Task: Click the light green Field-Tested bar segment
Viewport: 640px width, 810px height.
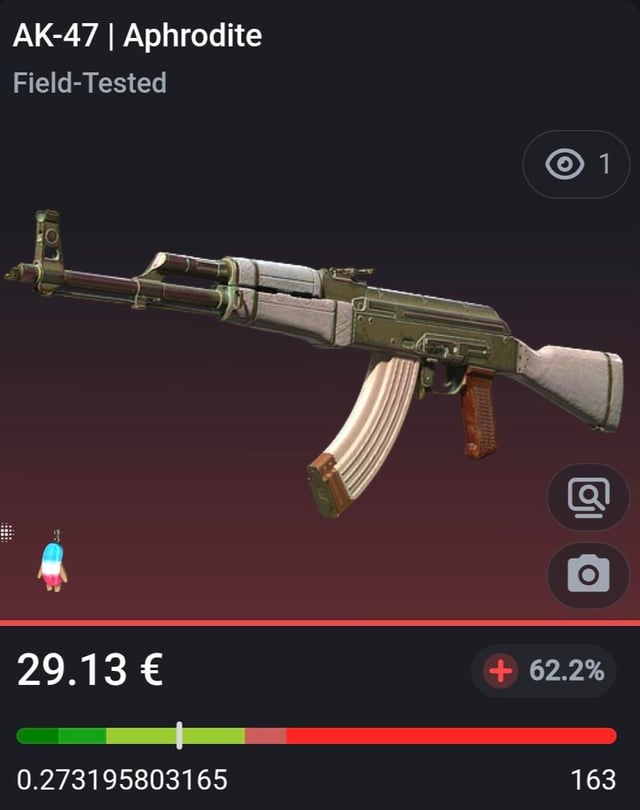Action: pos(176,736)
